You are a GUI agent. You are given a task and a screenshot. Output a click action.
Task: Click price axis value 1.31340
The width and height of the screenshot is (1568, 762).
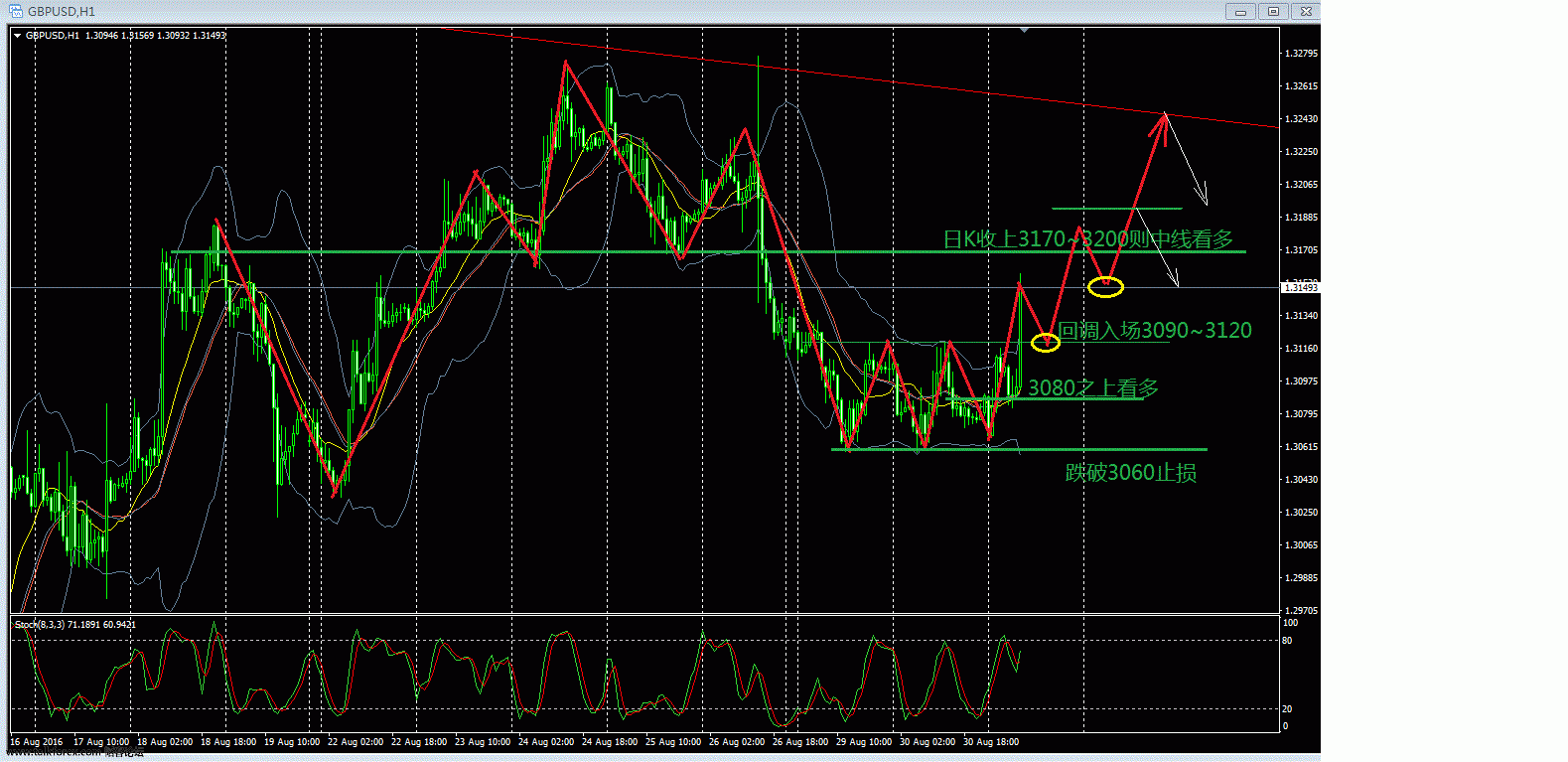coord(1301,316)
